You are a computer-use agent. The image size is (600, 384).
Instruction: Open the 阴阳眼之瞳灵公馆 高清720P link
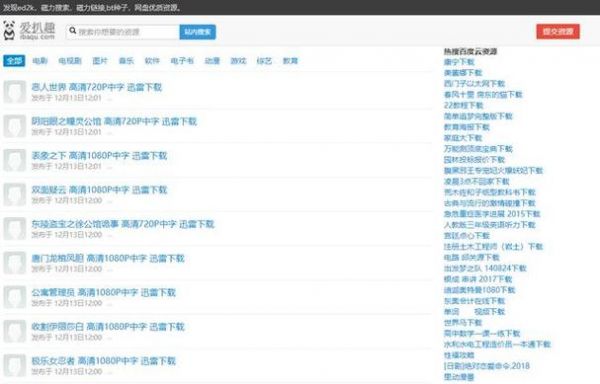click(114, 121)
